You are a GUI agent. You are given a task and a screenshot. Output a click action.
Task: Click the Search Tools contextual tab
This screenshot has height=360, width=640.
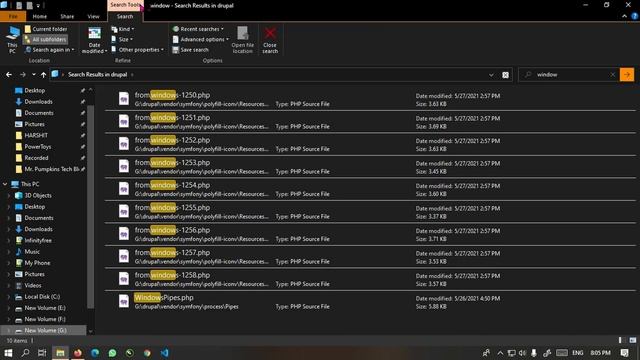coord(125,5)
